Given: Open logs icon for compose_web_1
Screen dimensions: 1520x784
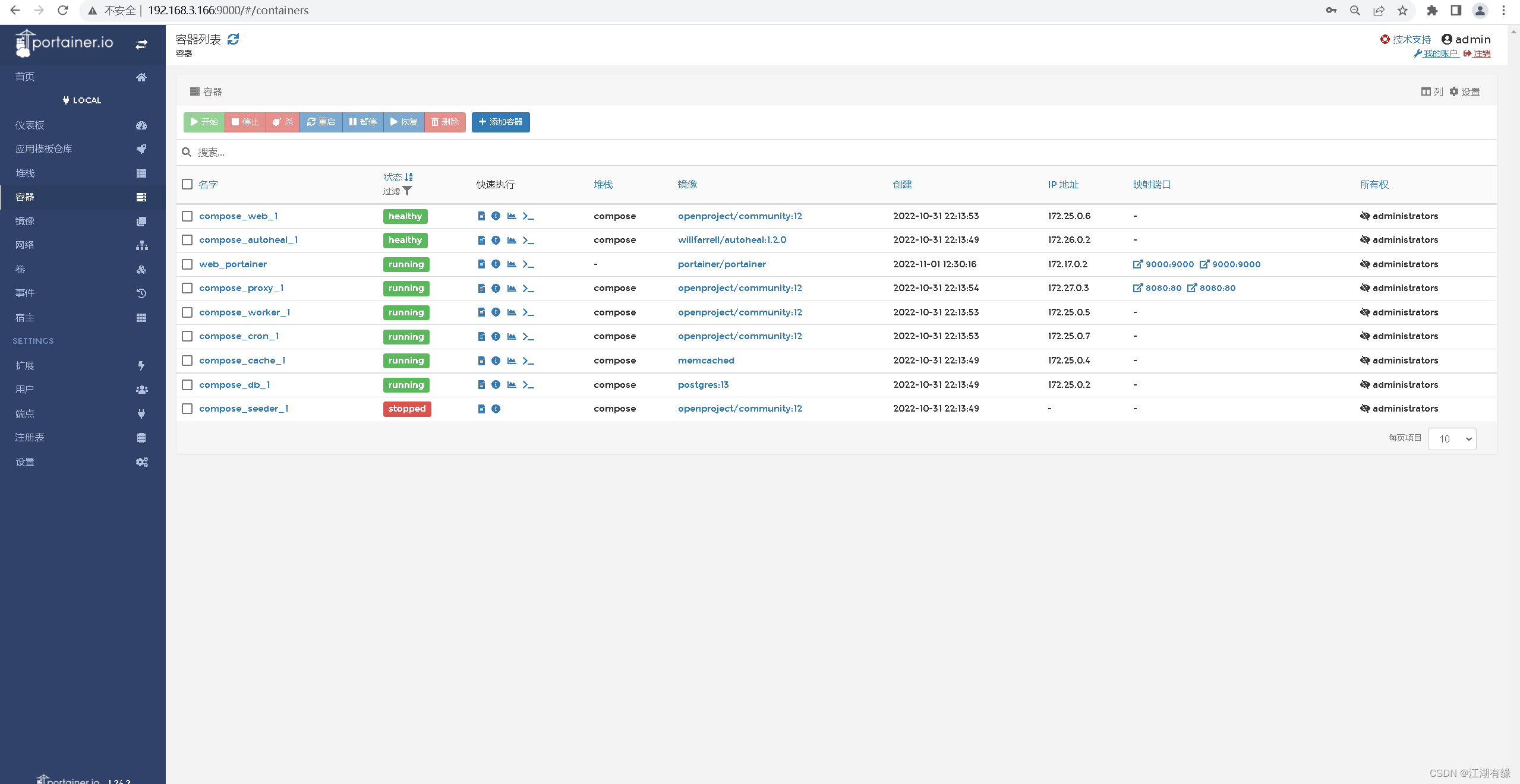Looking at the screenshot, I should click(481, 216).
